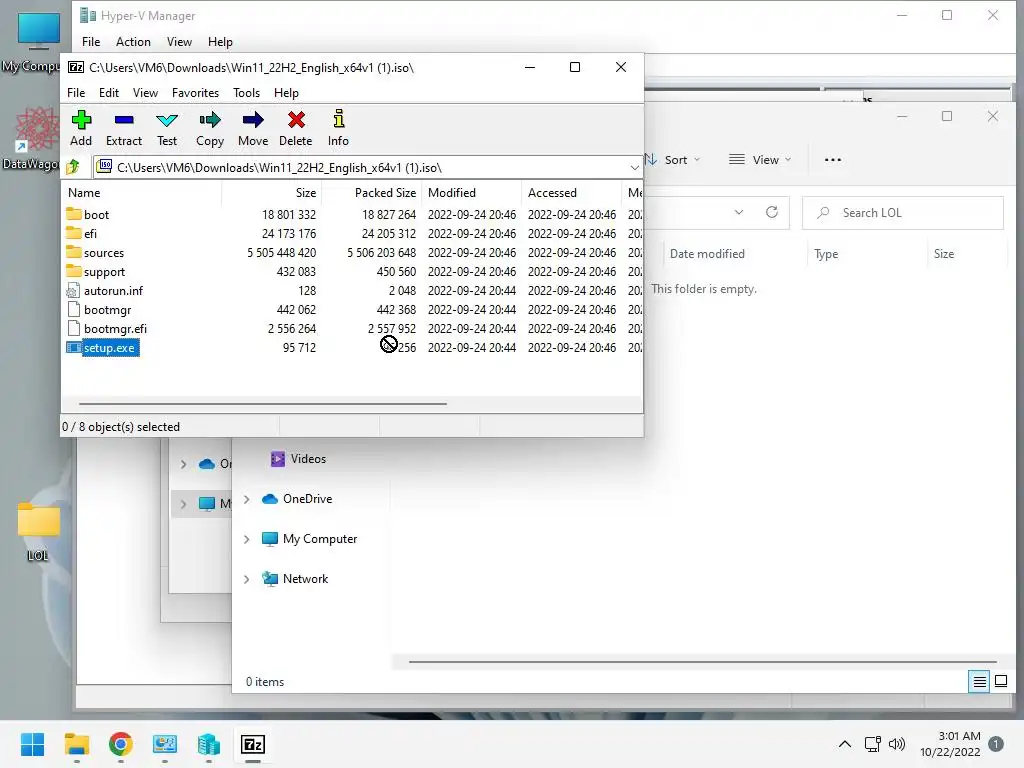Click the red Delete icon
Image resolution: width=1024 pixels, height=768 pixels.
pyautogui.click(x=296, y=128)
